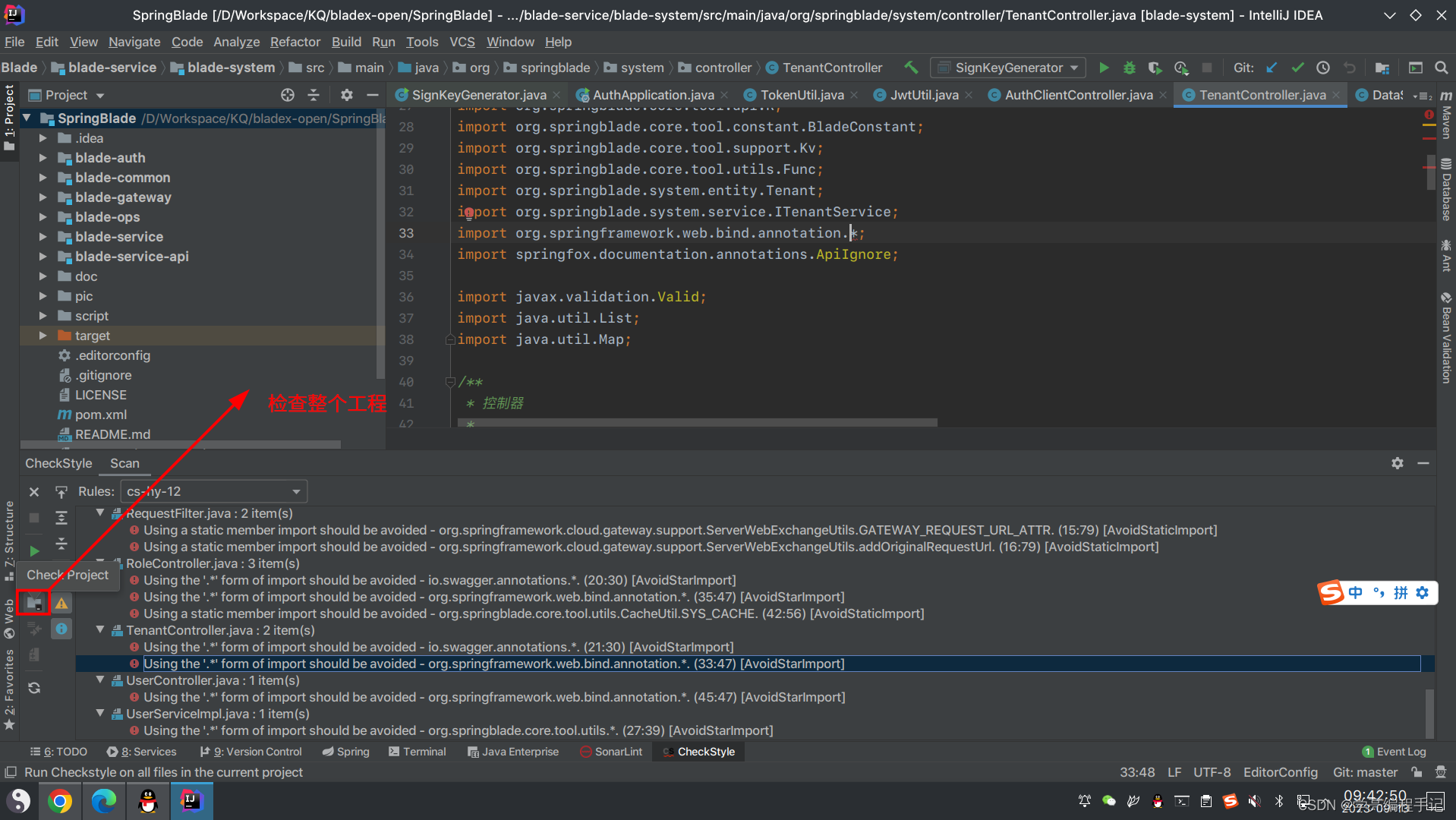Switch to TokenUtil.java tab
Screen dimensions: 1456x820
802,95
